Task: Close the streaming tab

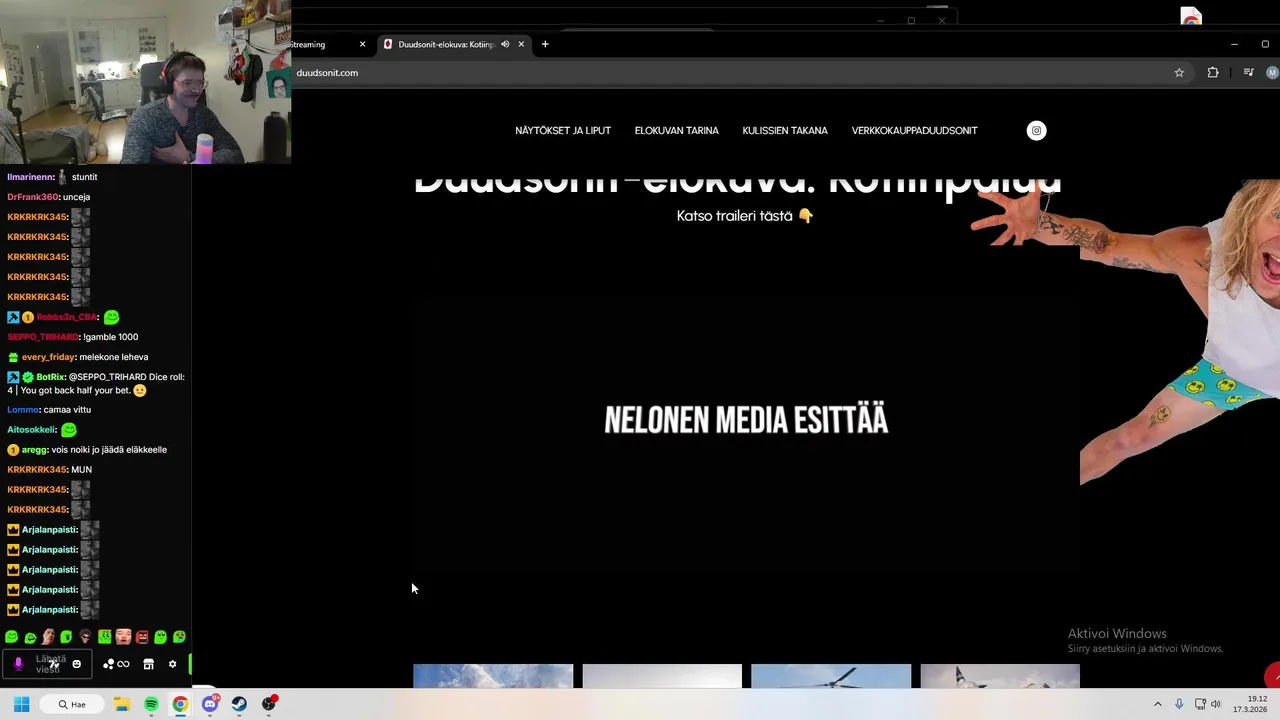Action: tap(362, 44)
